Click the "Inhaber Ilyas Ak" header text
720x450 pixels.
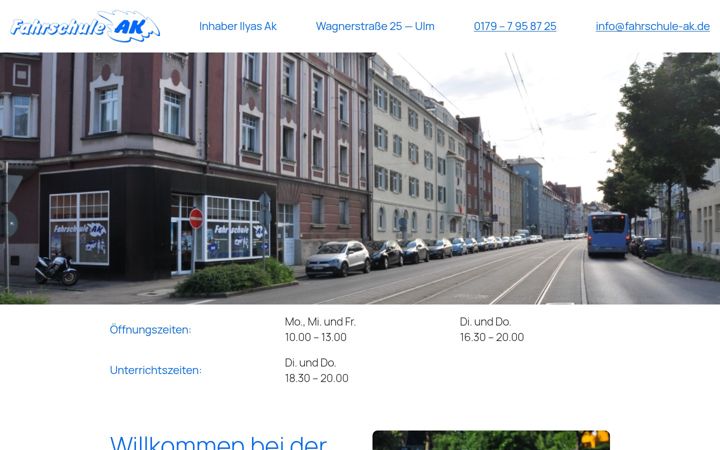click(x=238, y=26)
